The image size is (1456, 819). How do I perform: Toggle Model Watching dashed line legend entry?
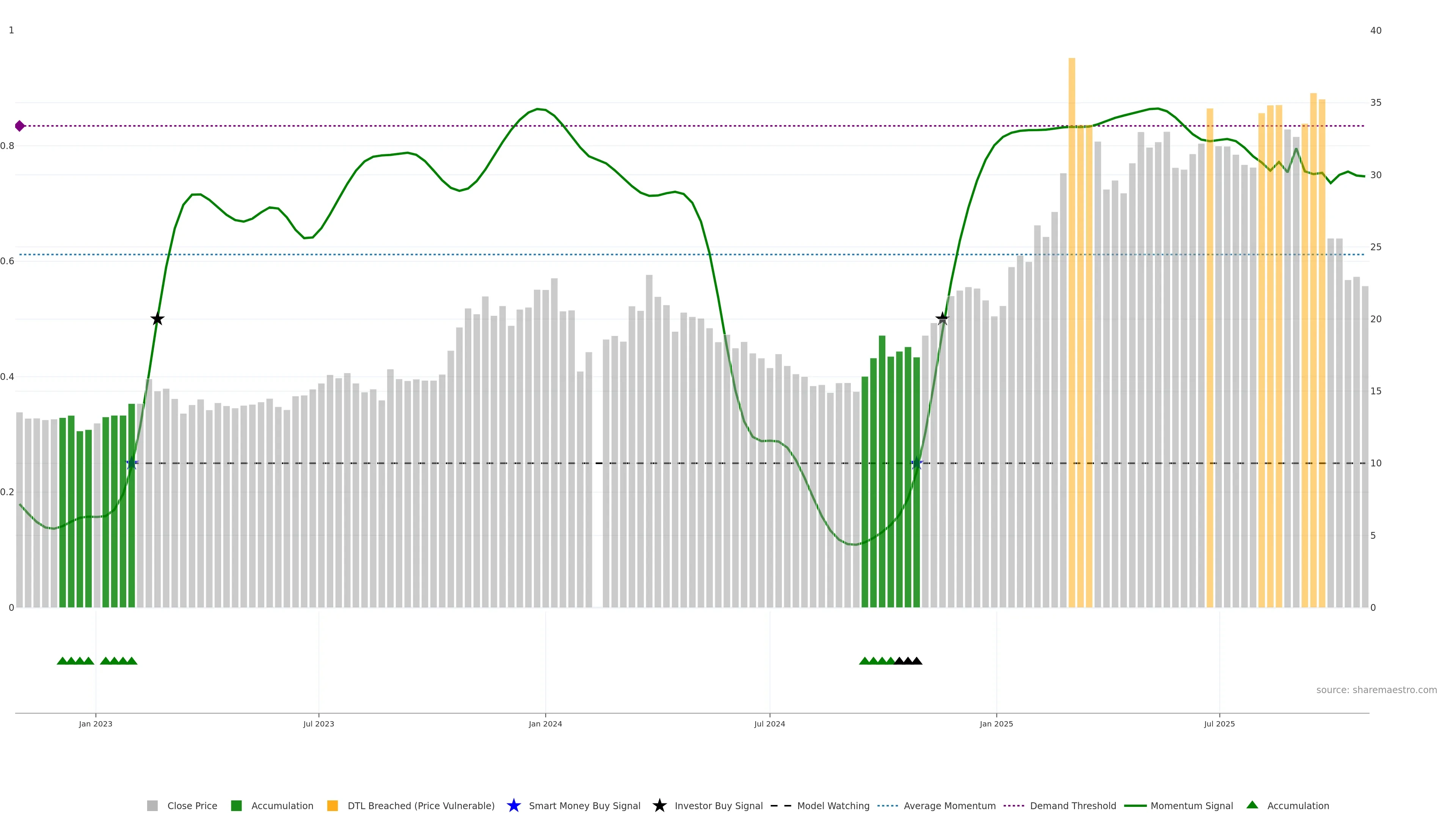(833, 806)
